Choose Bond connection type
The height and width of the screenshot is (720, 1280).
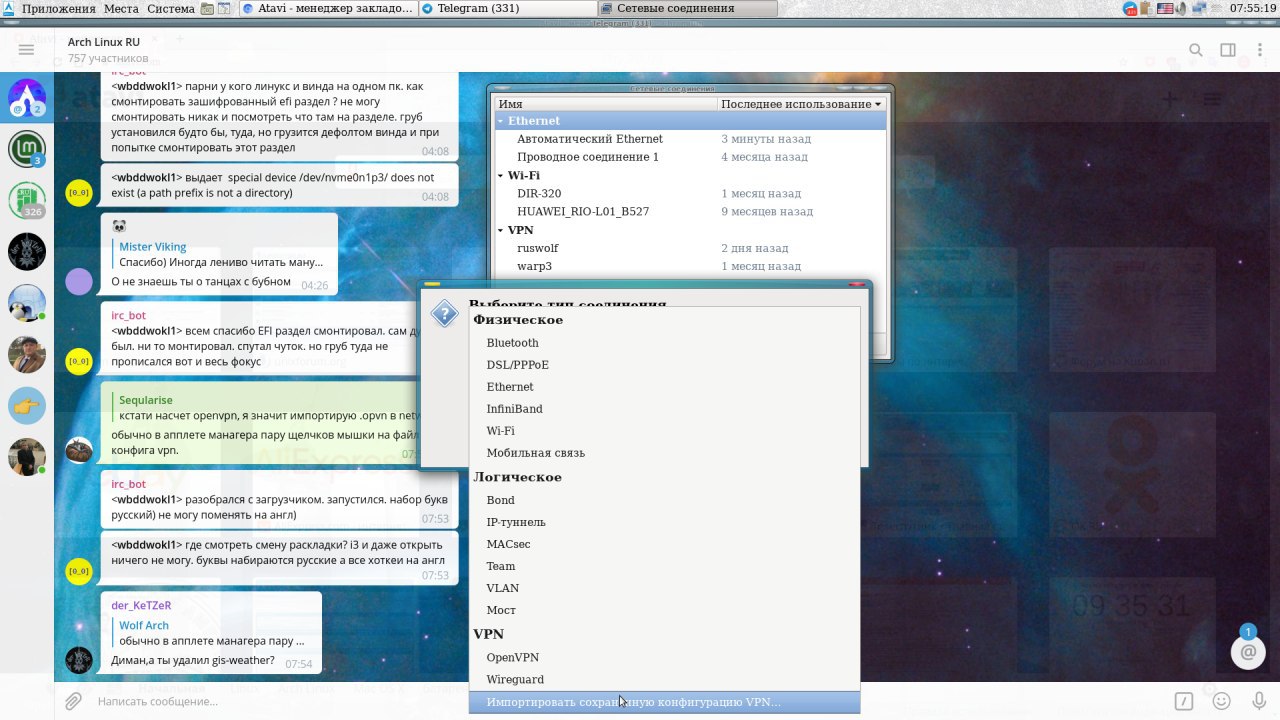(664, 500)
